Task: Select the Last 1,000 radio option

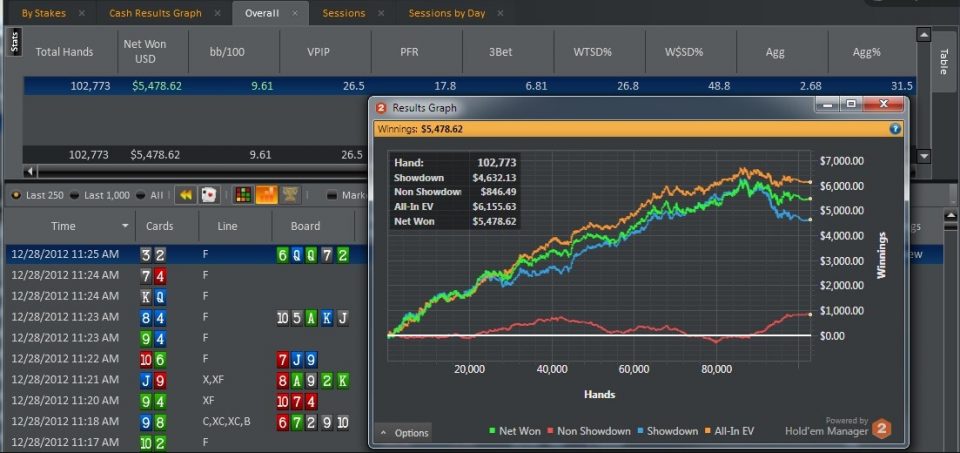Action: [76, 196]
